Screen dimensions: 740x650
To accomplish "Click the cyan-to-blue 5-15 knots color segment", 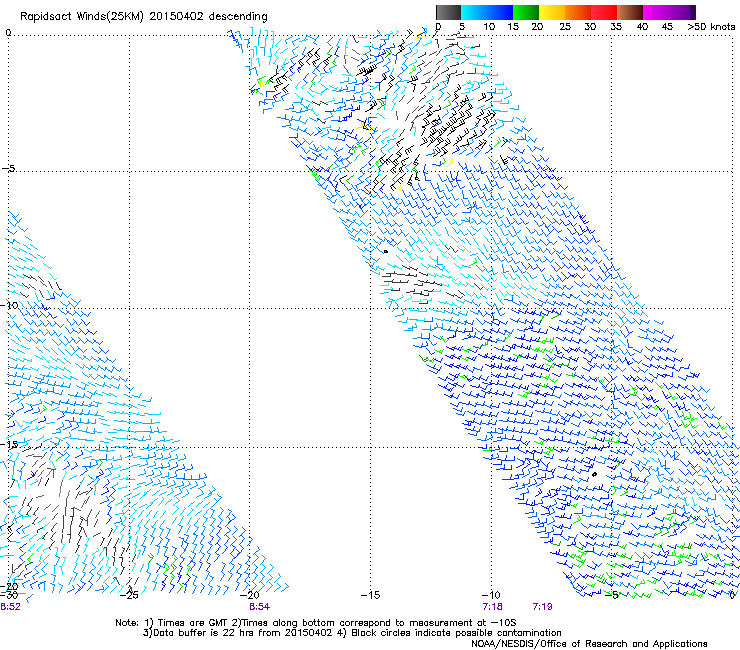I will [487, 12].
